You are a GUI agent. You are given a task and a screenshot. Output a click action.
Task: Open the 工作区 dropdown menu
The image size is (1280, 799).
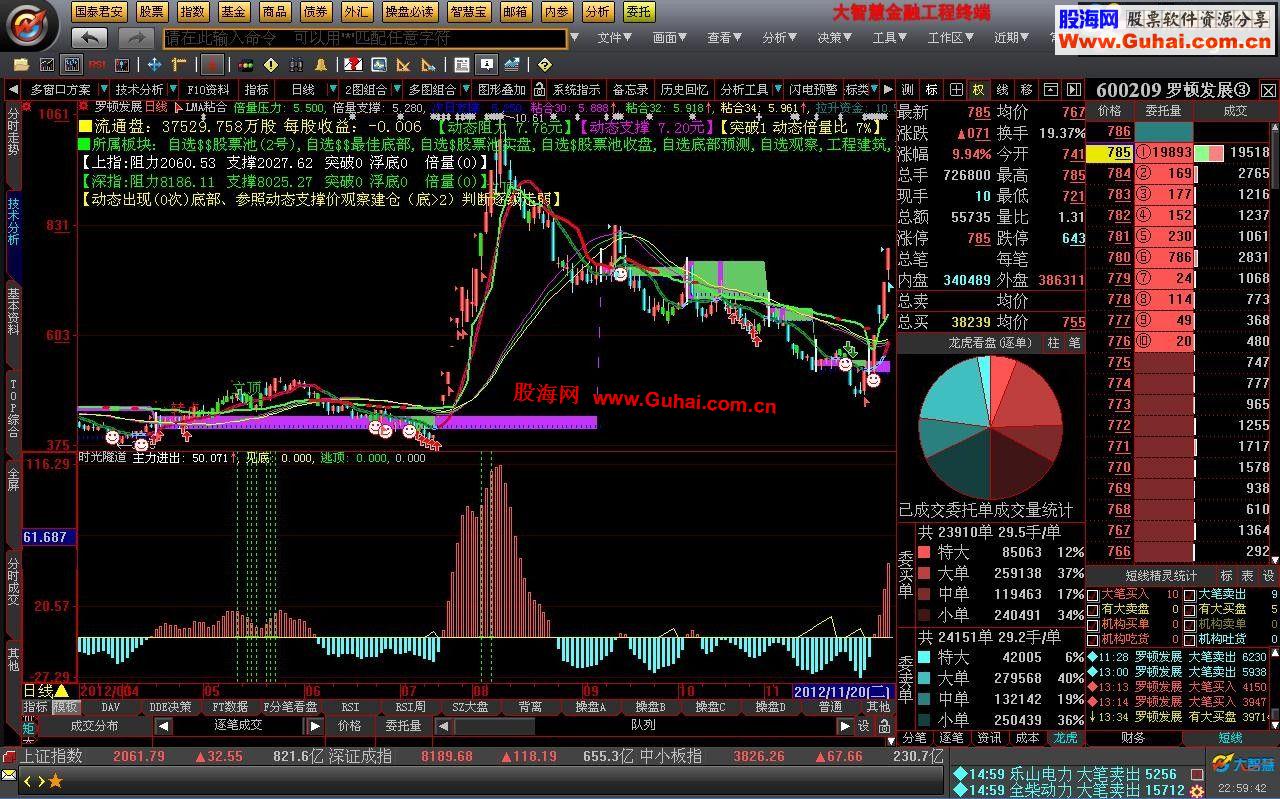[950, 38]
